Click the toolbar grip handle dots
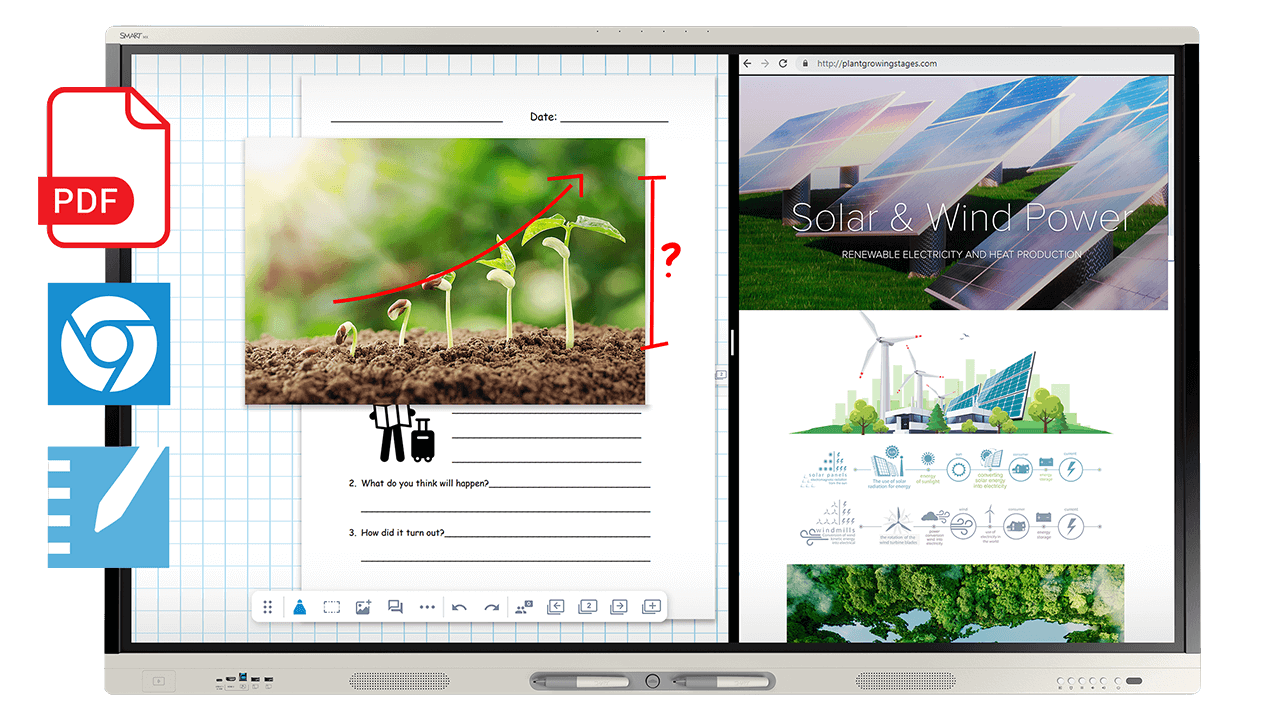 (x=268, y=606)
